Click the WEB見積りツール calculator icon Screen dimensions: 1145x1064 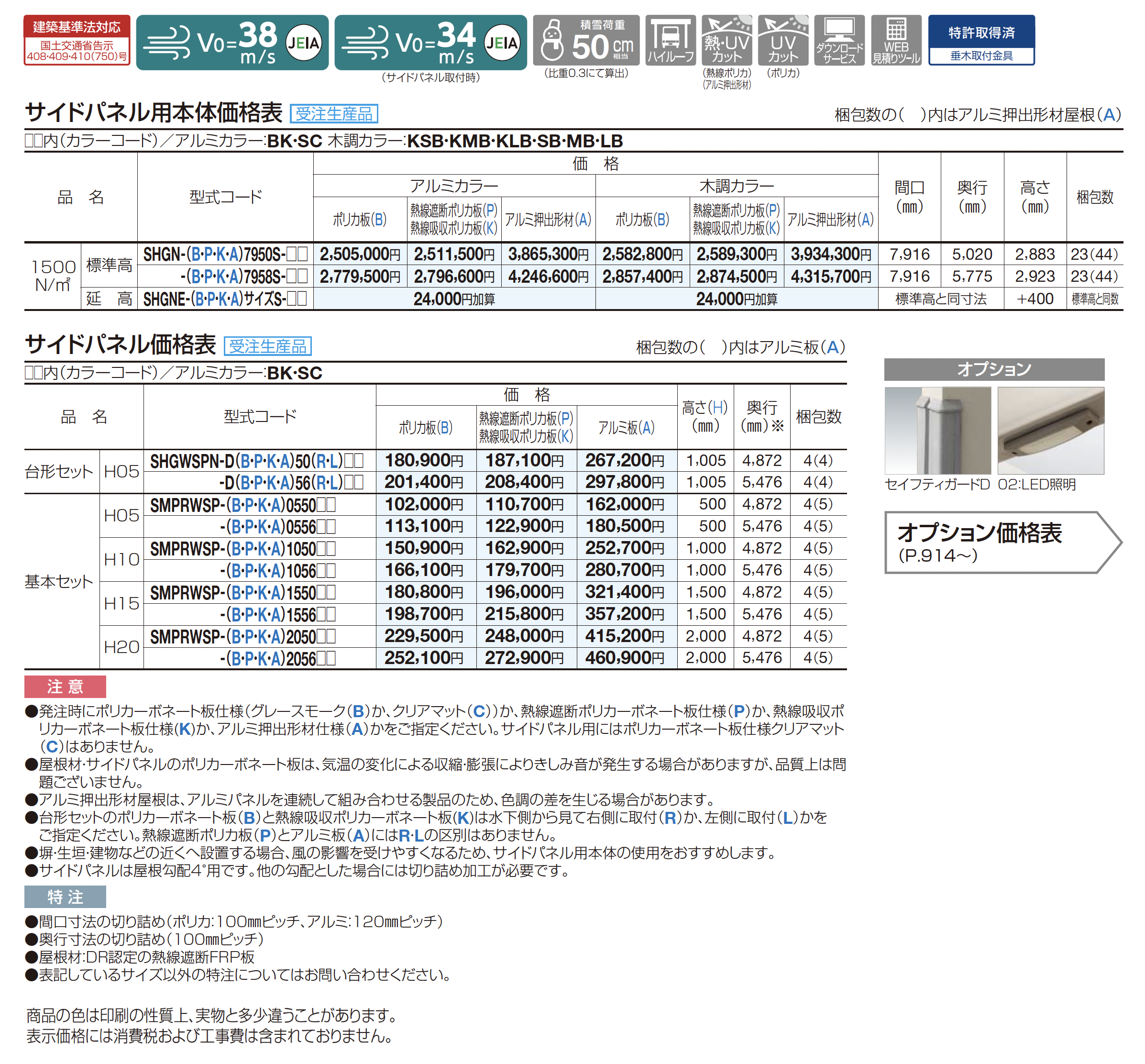point(896,40)
